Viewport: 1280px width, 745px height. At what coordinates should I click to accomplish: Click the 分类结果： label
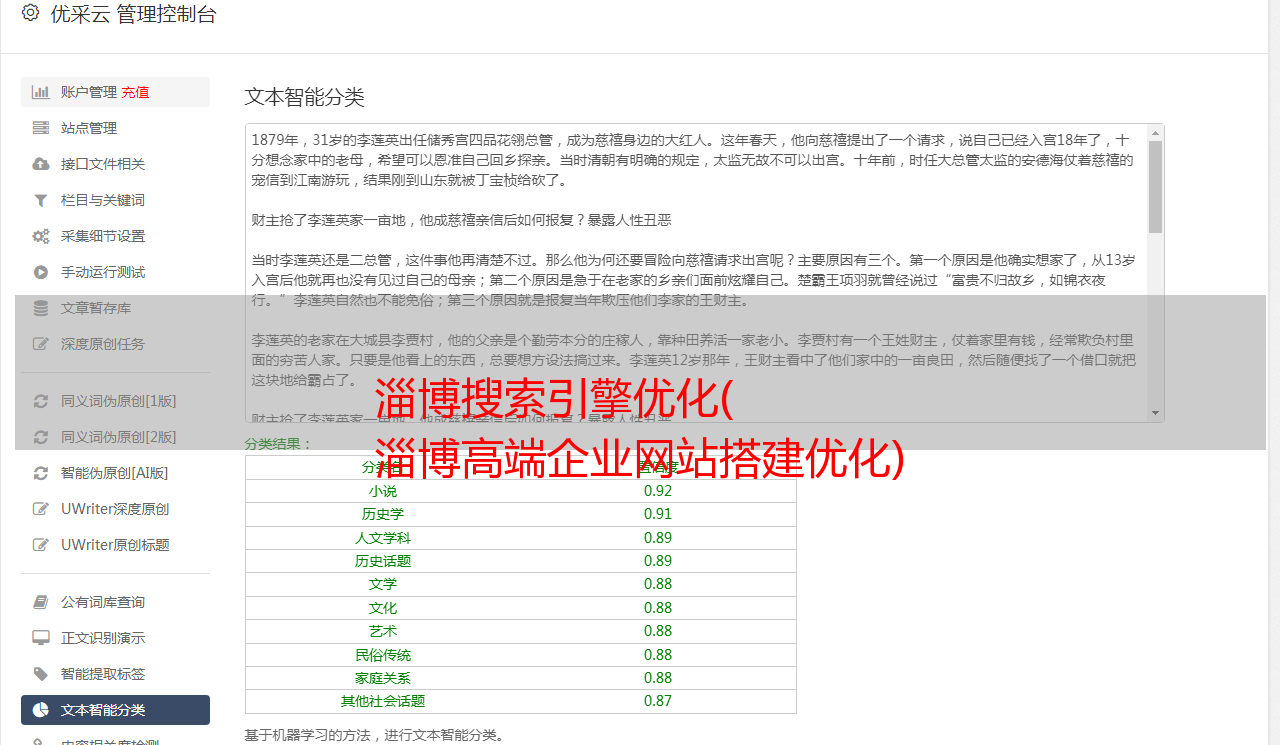click(279, 444)
